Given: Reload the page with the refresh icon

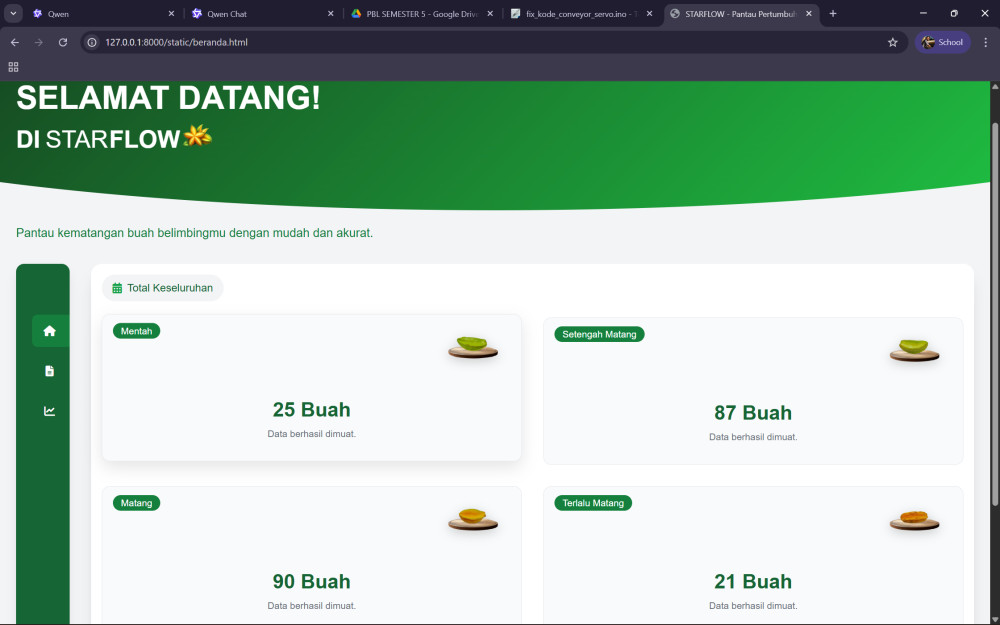Looking at the screenshot, I should point(63,43).
